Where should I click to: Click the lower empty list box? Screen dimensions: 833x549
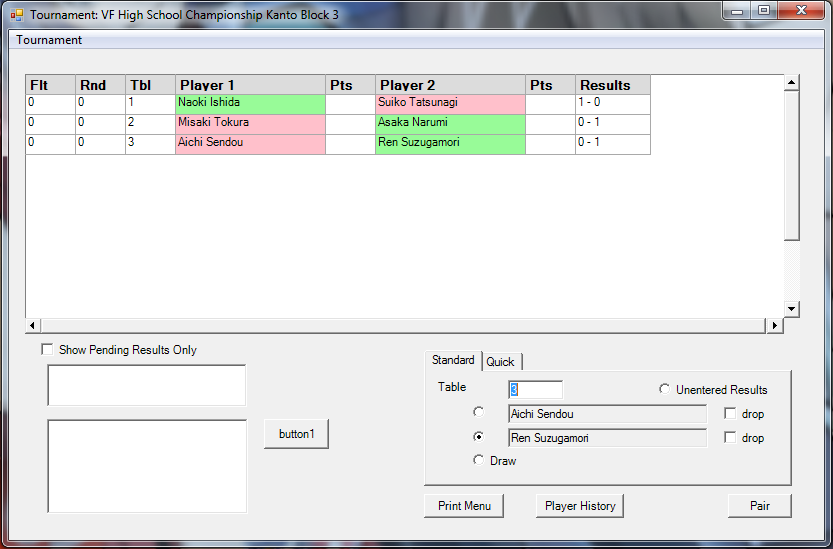click(147, 466)
